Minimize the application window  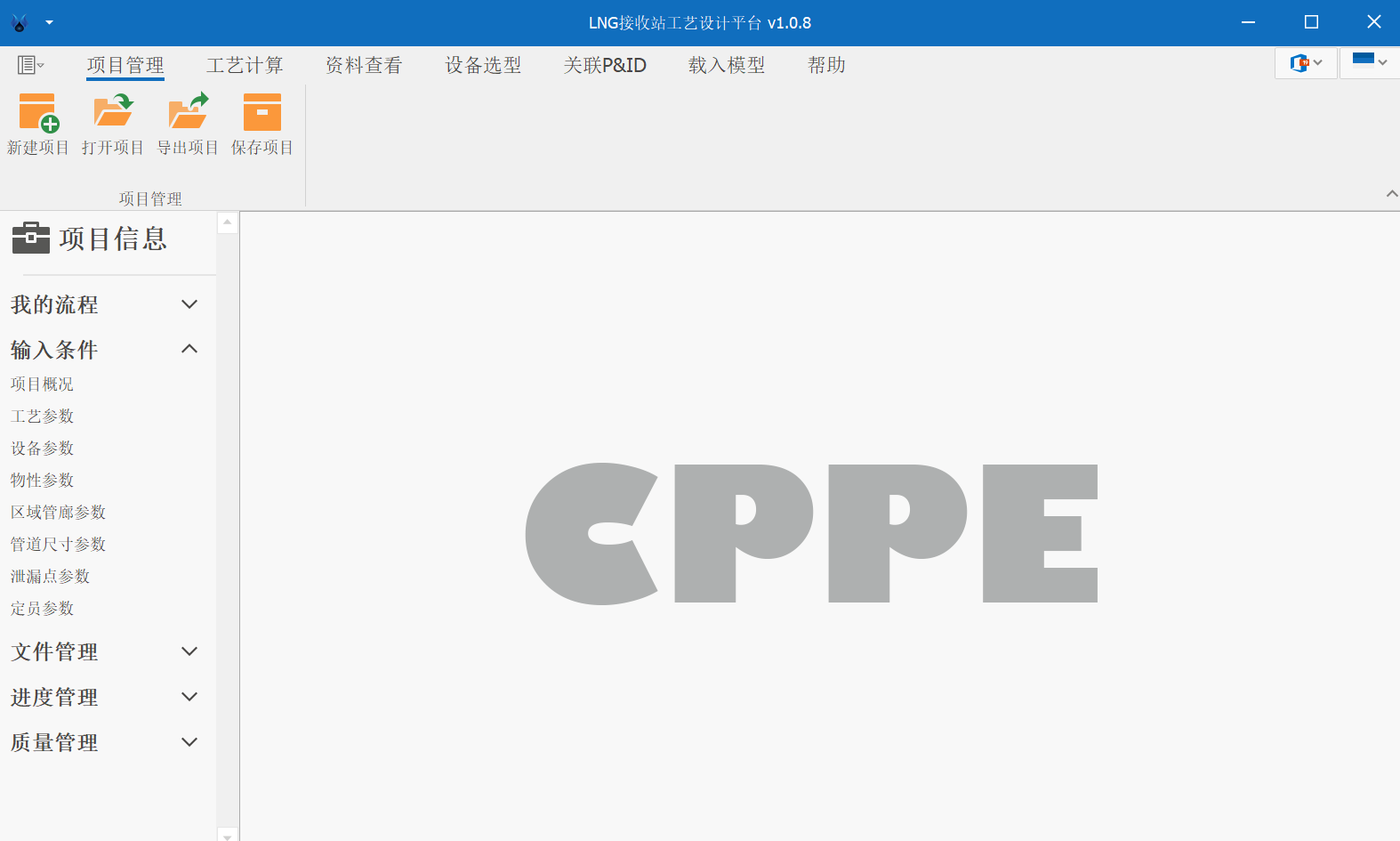[x=1249, y=22]
